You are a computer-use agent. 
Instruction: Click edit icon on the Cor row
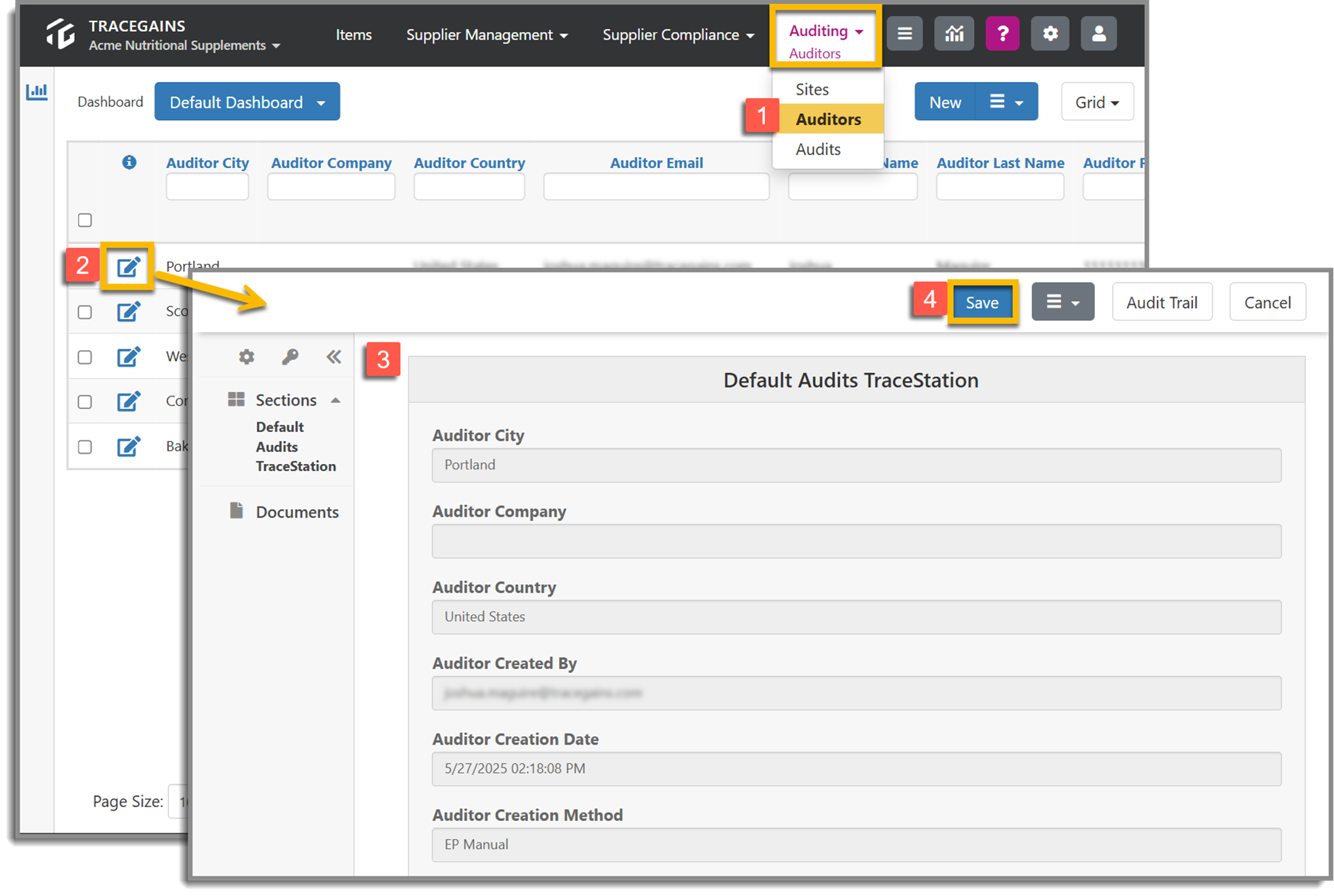tap(128, 401)
